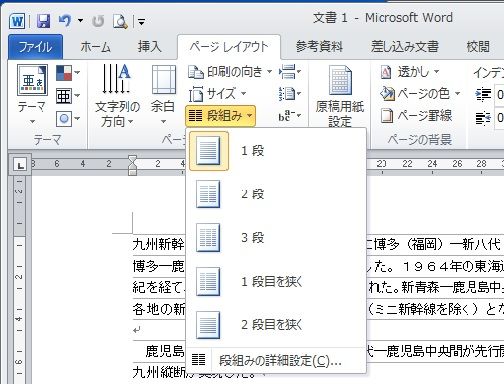
Task: Choose 1 段目を狭く column option
Action: (x=277, y=282)
